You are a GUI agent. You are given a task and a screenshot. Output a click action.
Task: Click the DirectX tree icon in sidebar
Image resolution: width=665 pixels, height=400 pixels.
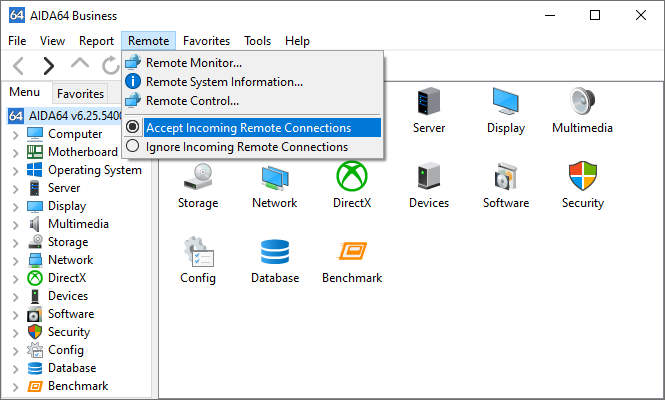[35, 278]
